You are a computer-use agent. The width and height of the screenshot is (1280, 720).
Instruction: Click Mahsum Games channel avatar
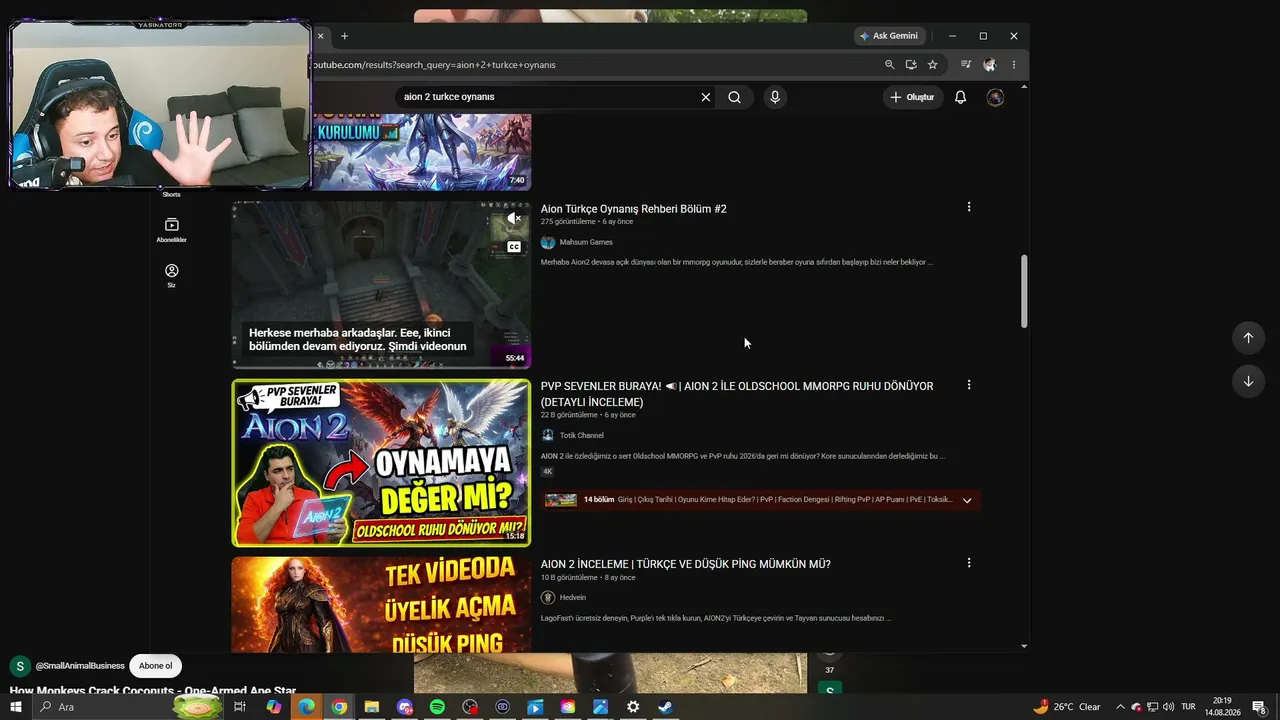pos(548,242)
